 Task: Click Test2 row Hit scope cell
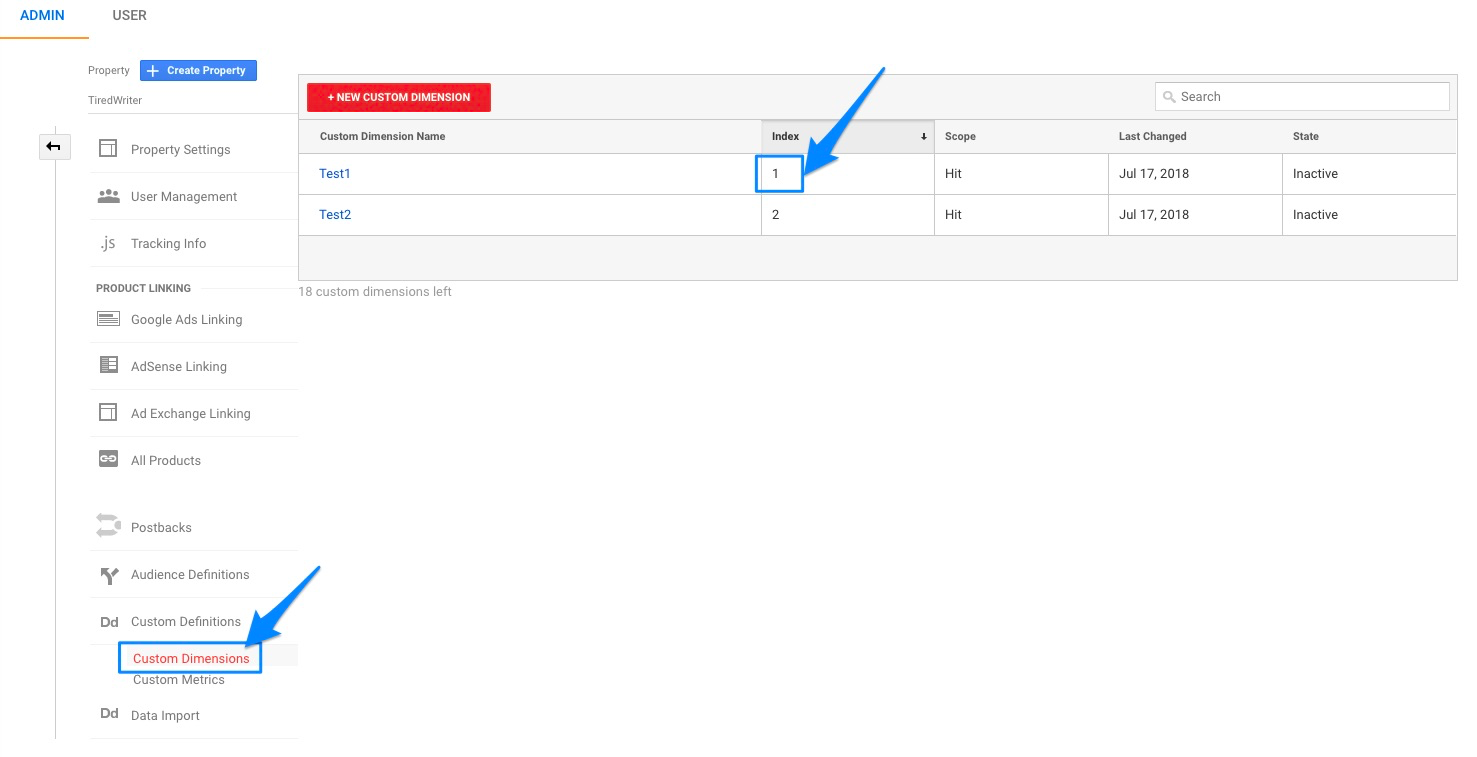(x=1021, y=215)
